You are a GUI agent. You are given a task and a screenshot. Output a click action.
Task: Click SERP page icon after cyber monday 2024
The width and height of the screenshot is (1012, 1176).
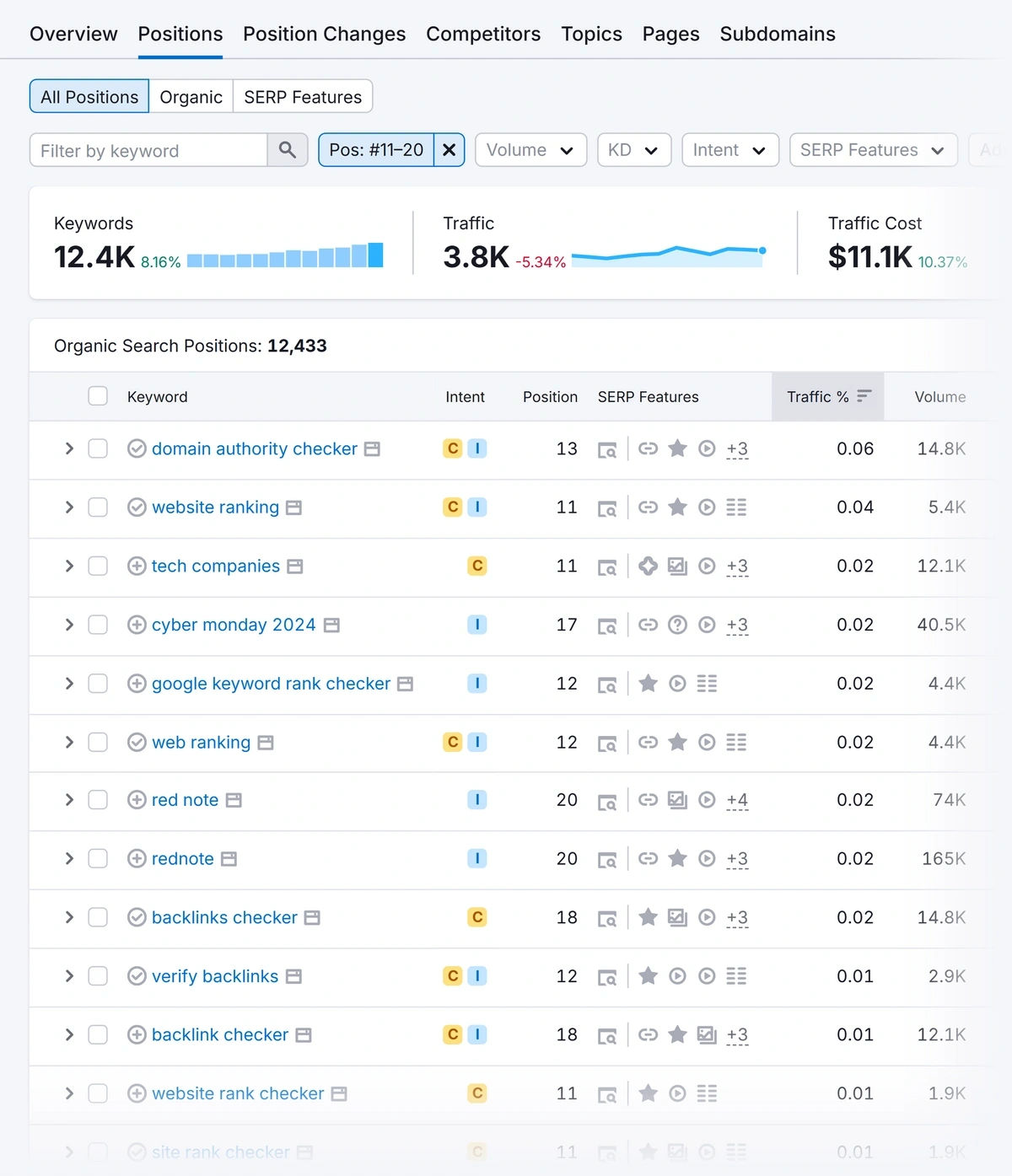tap(332, 626)
